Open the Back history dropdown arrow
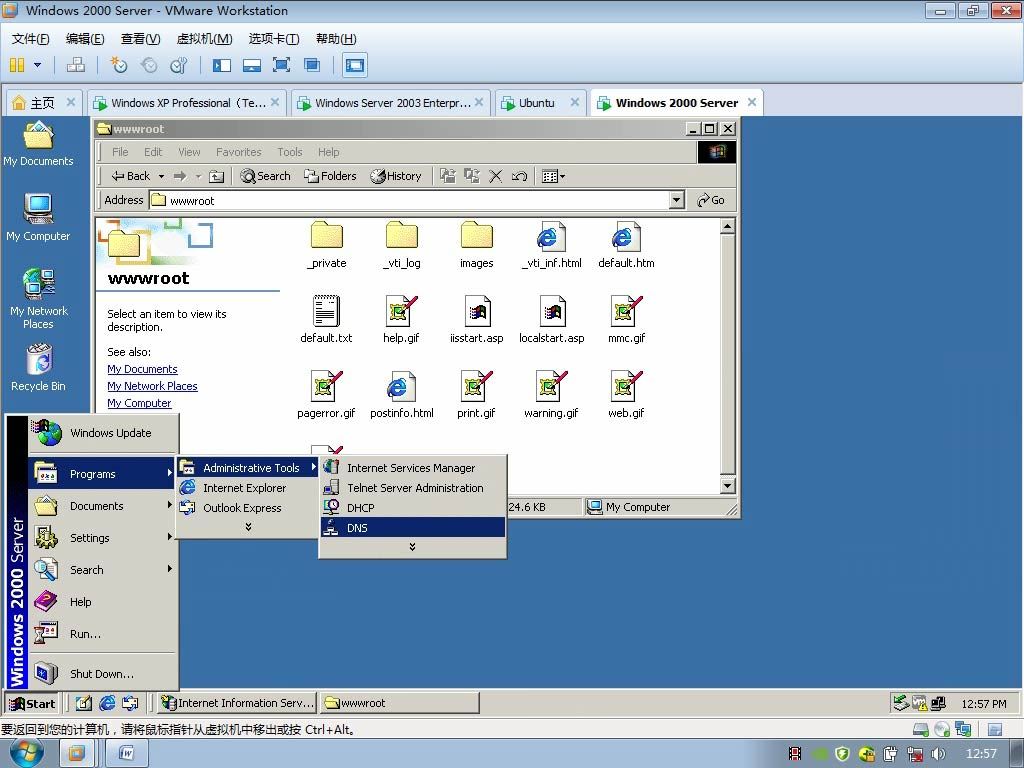The height and width of the screenshot is (768, 1024). (x=161, y=176)
